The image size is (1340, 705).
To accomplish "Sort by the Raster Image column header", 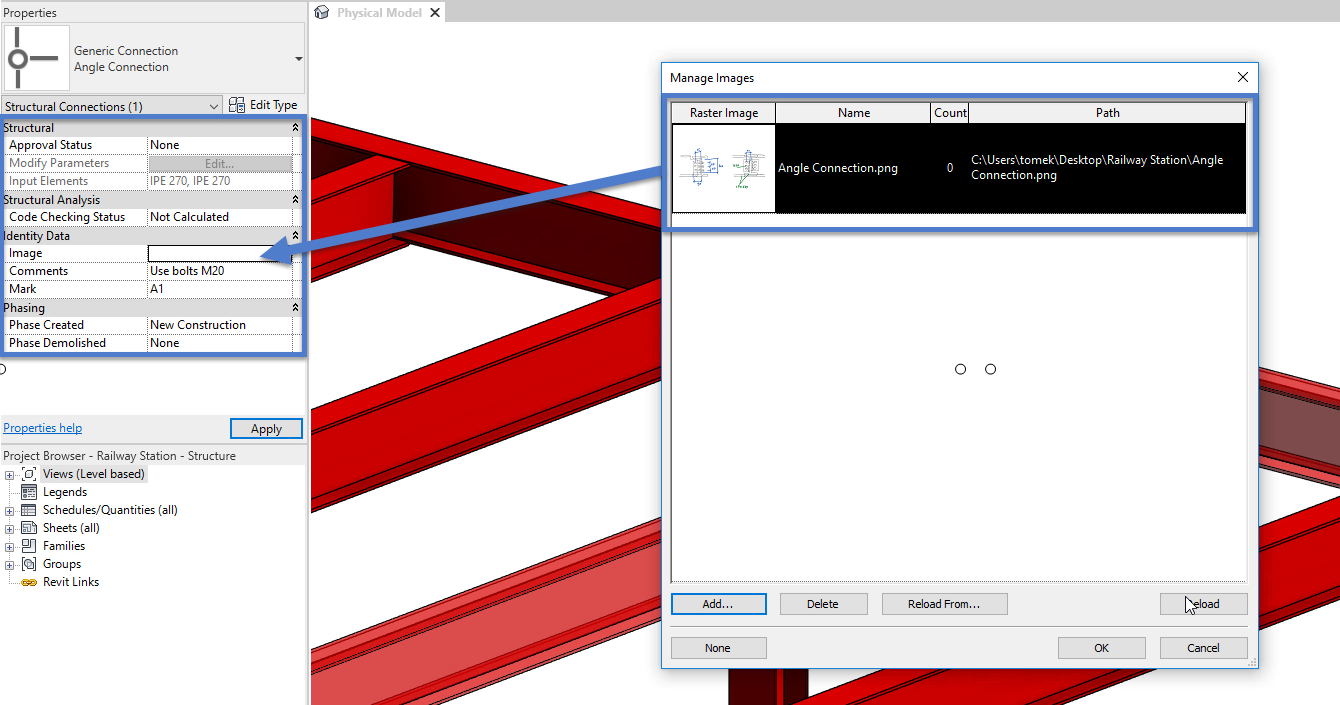I will 723,113.
